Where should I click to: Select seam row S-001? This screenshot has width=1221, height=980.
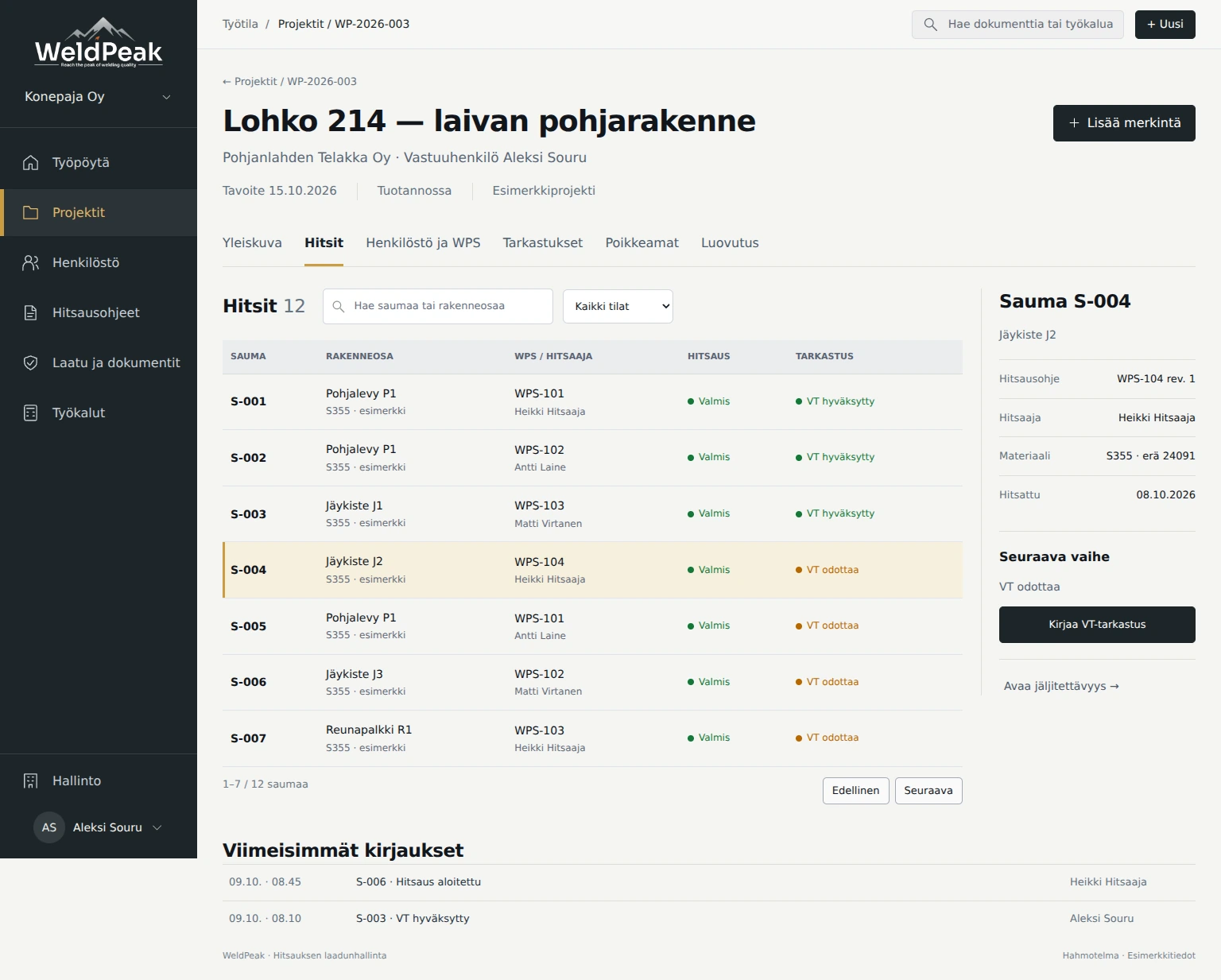(x=592, y=402)
